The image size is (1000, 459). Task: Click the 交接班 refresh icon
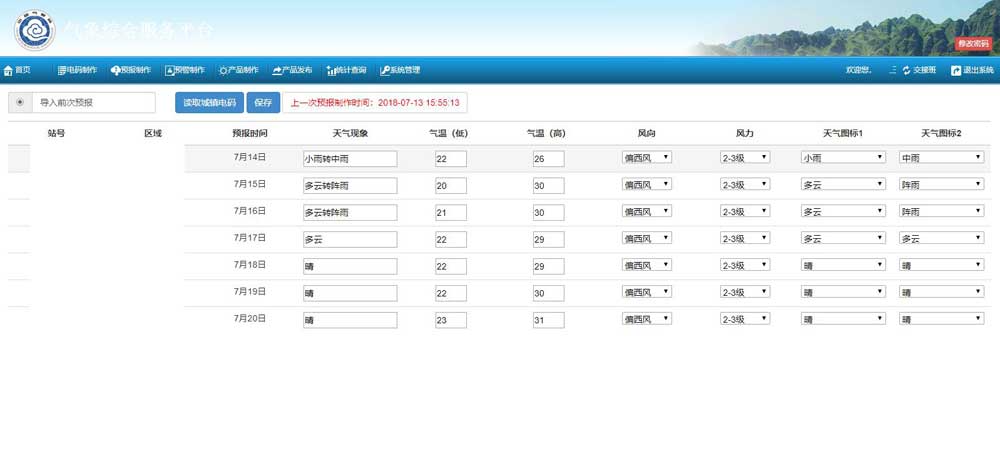(906, 71)
